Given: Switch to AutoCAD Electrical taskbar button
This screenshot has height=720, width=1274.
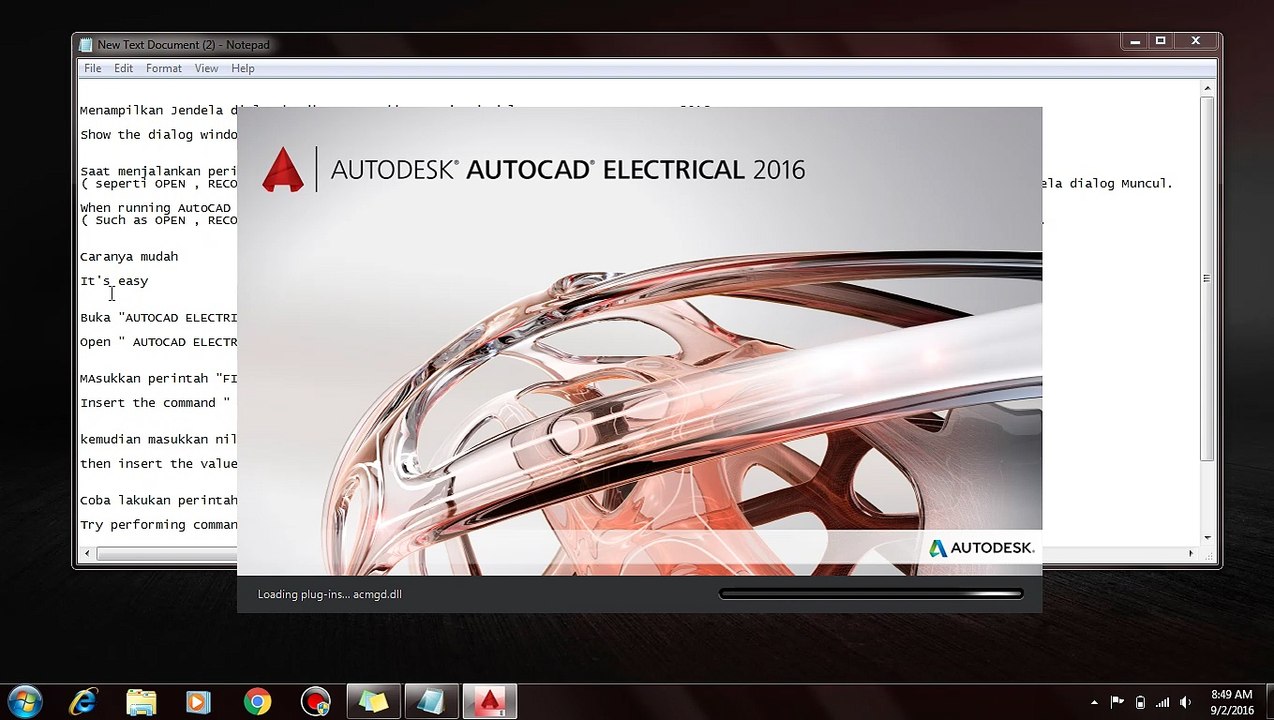Looking at the screenshot, I should click(489, 702).
